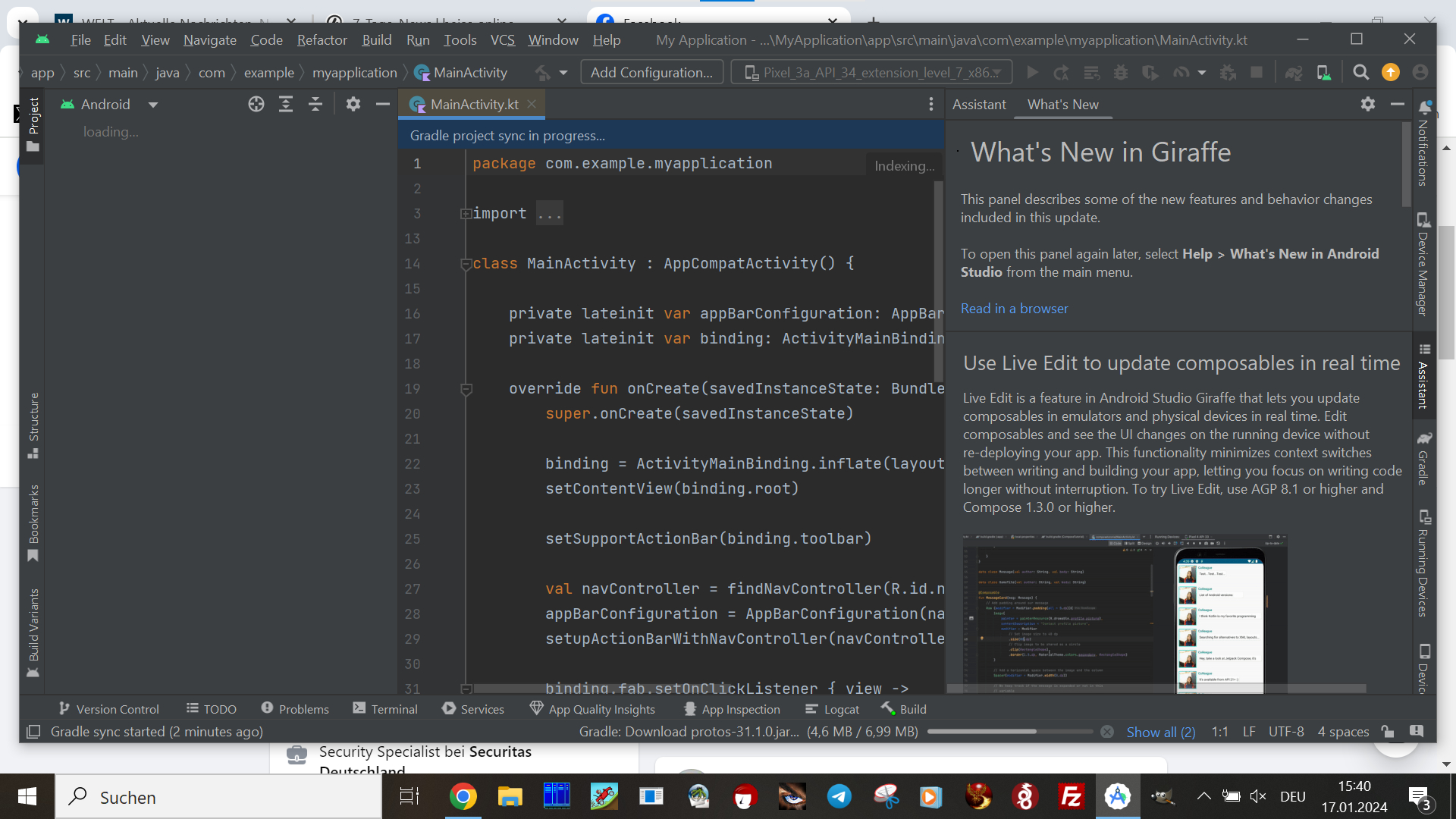Viewport: 1456px width, 819px height.
Task: Open the dropdown arrow beside hammer icon
Action: point(563,73)
